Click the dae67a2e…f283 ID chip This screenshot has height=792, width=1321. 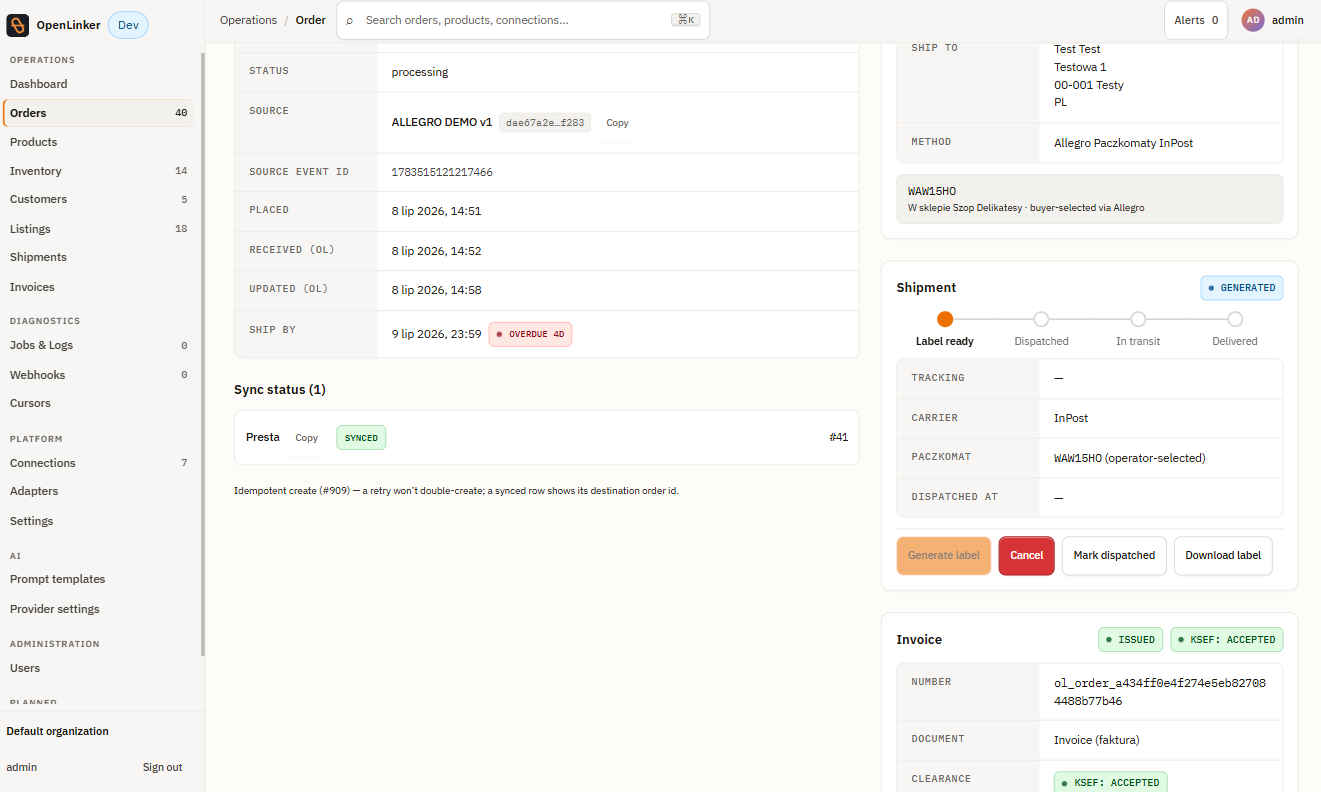pos(545,123)
